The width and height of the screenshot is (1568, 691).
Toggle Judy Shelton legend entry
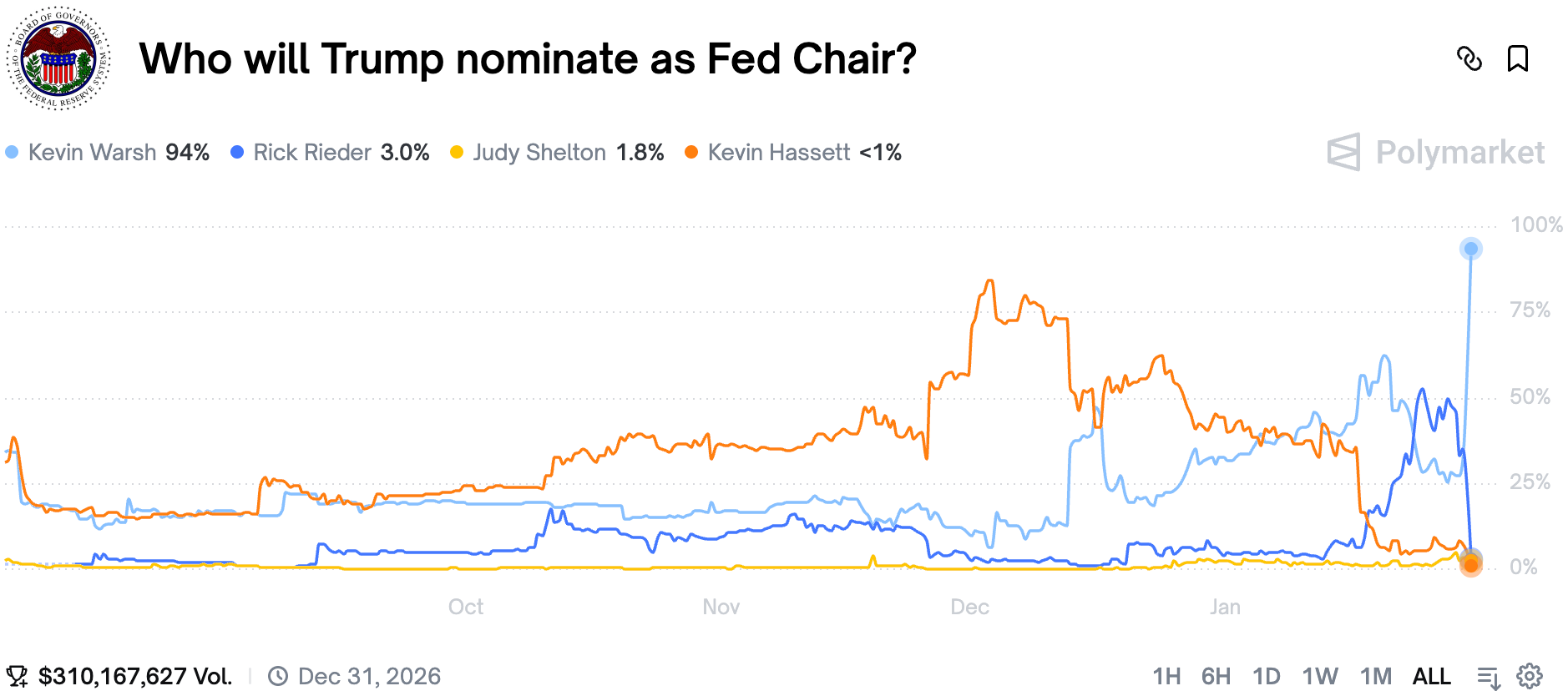click(557, 153)
